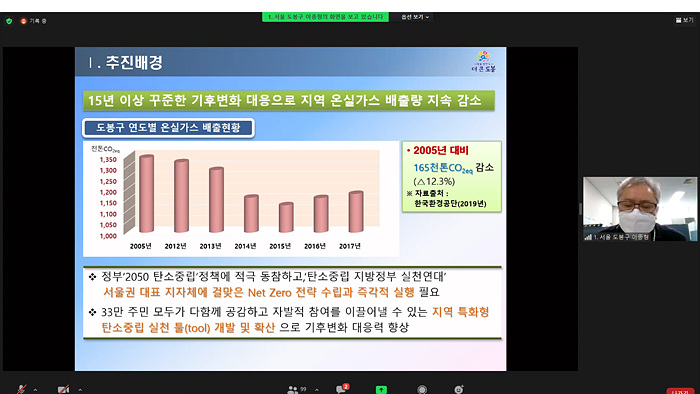700x394 pixels.
Task: Click the 1,350 value on the y-axis
Action: click(x=108, y=159)
